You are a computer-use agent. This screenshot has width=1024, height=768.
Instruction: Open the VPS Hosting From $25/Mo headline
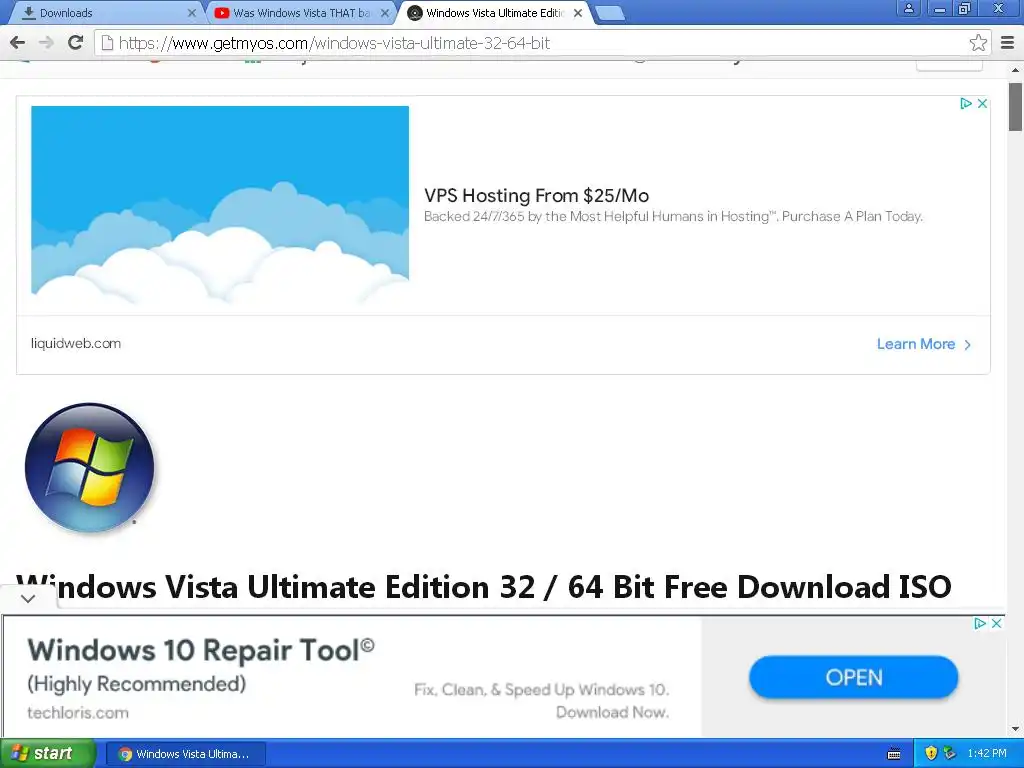point(536,195)
